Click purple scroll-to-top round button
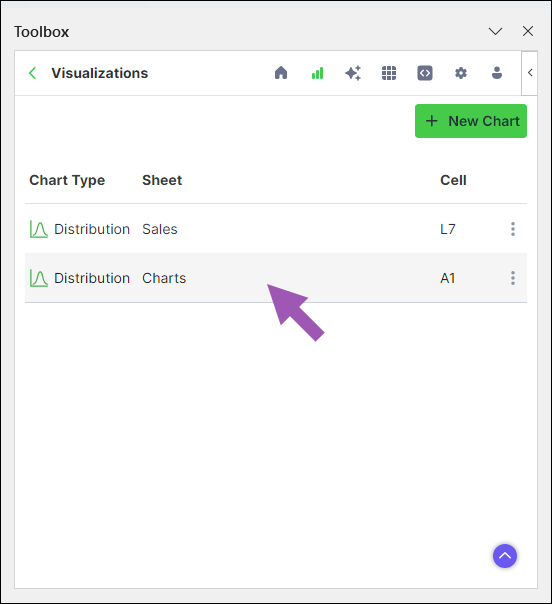This screenshot has width=552, height=604. pos(505,556)
